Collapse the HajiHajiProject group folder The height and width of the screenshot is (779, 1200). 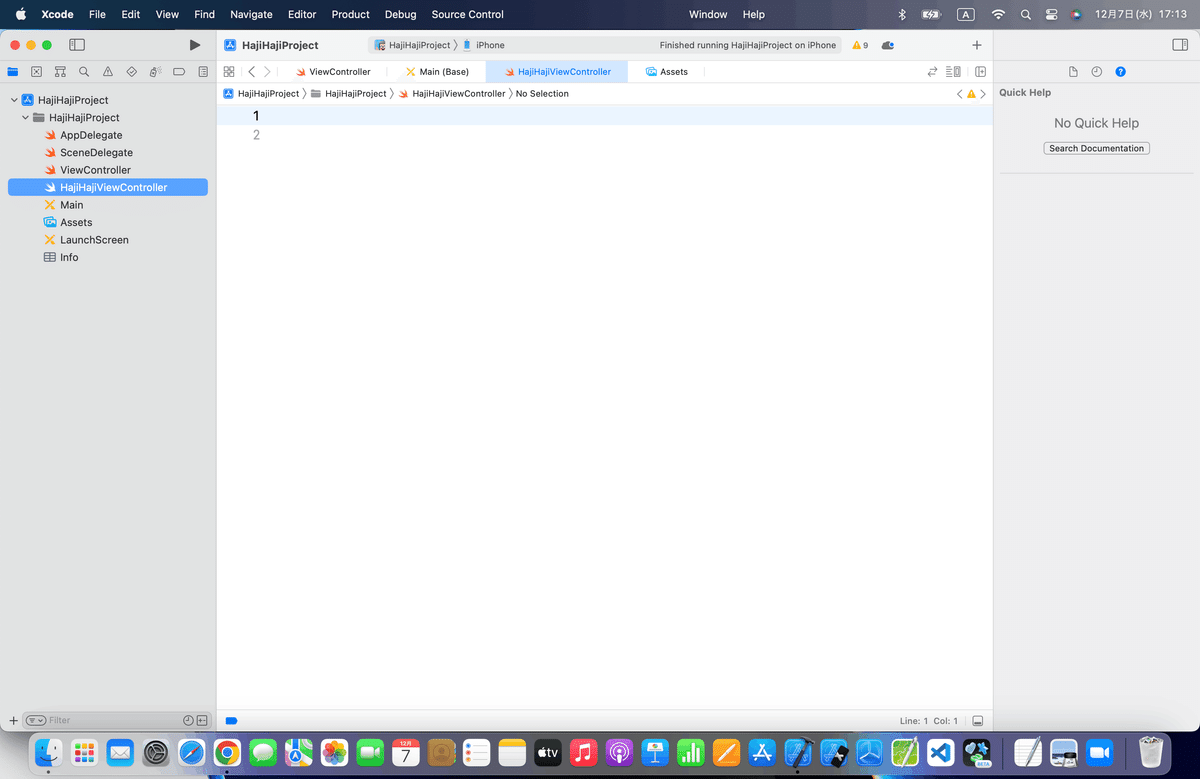pos(25,118)
